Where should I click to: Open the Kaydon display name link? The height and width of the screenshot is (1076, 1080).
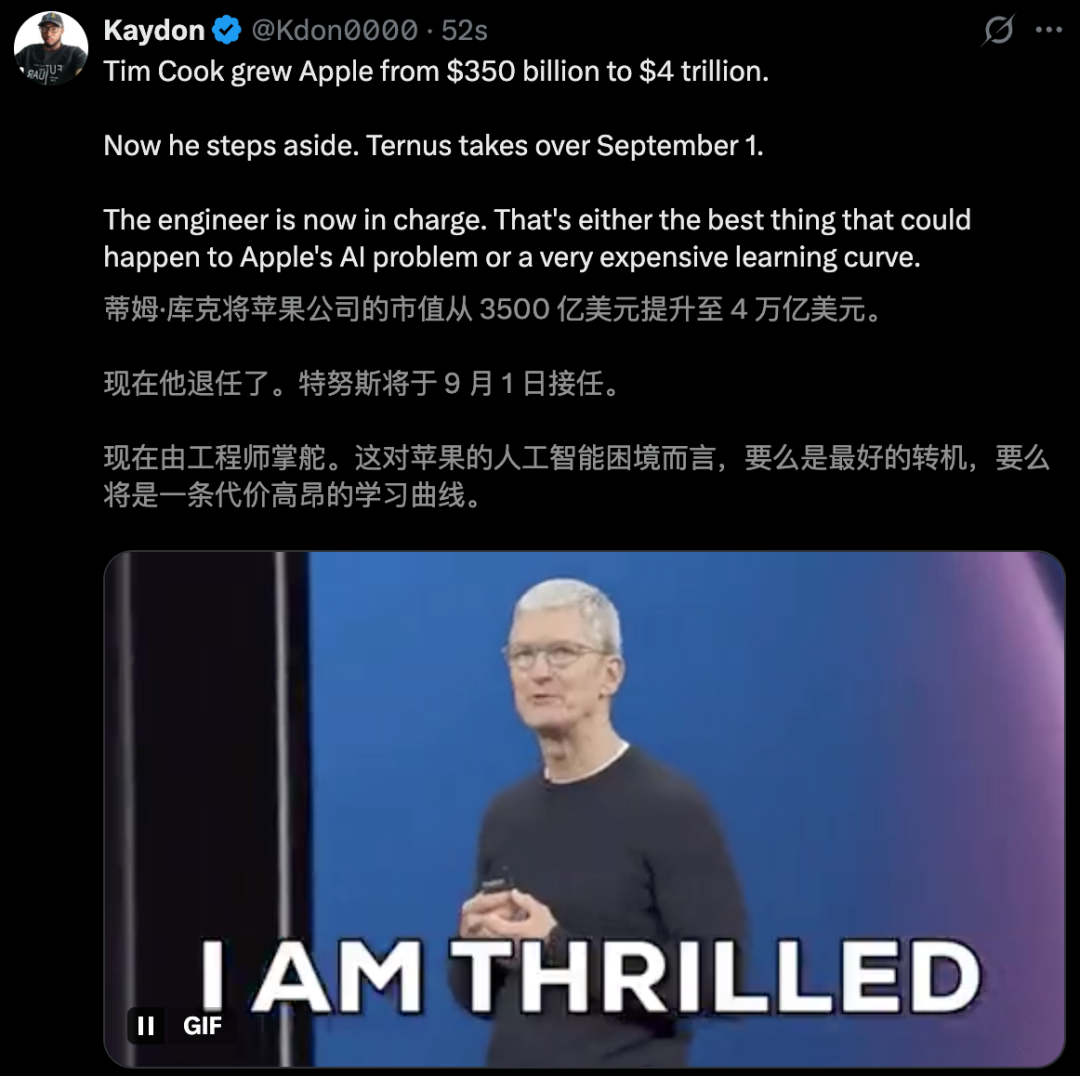pyautogui.click(x=154, y=30)
